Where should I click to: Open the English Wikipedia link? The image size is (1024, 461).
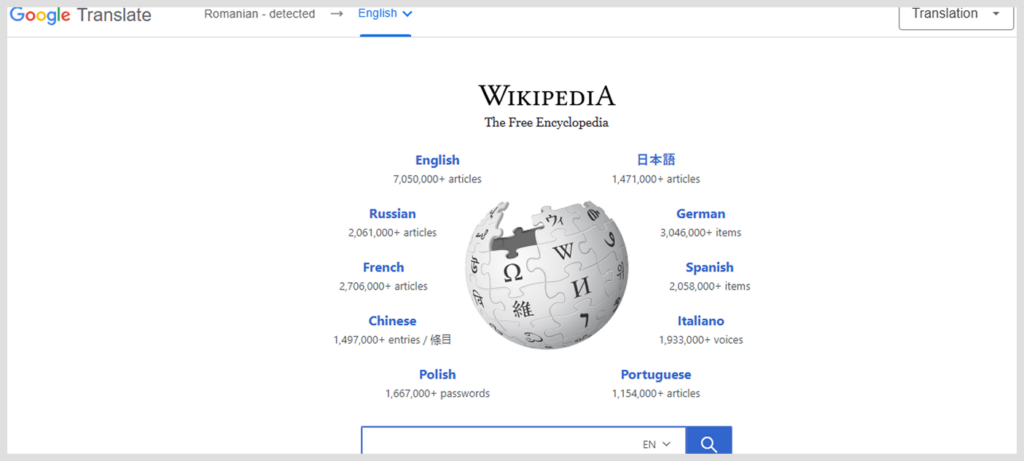click(x=437, y=160)
